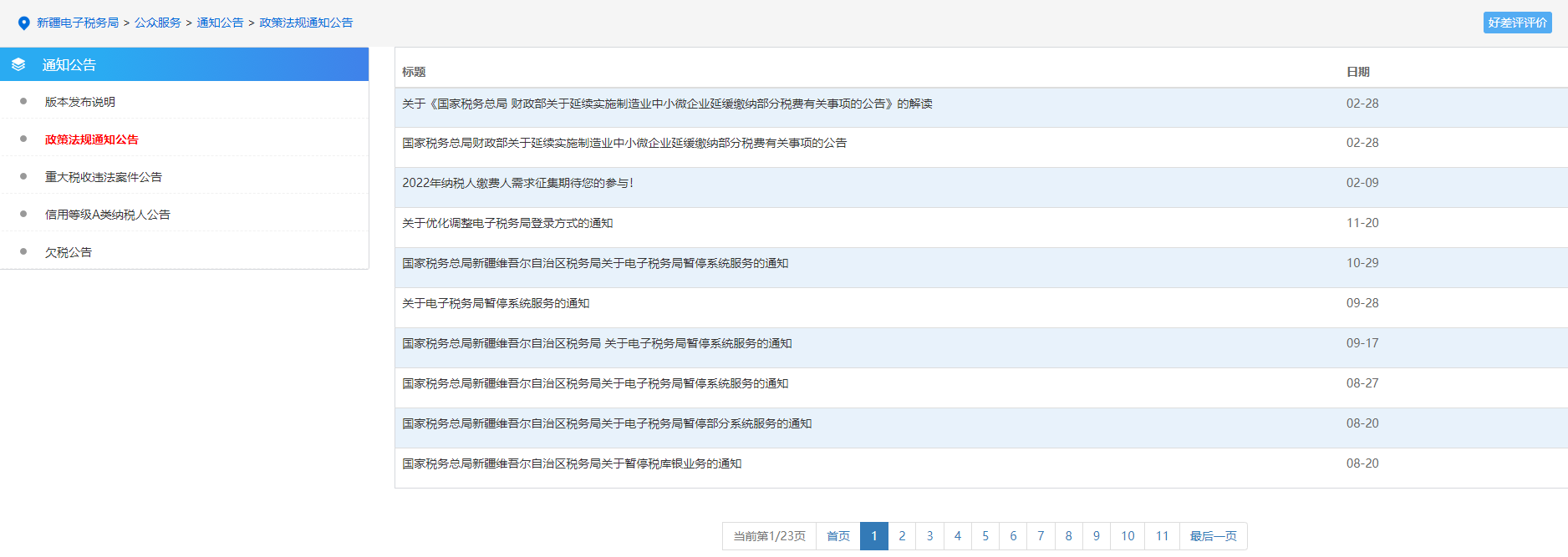The image size is (1568, 557).
Task: Click the 09-28 date cell
Action: [x=1362, y=303]
